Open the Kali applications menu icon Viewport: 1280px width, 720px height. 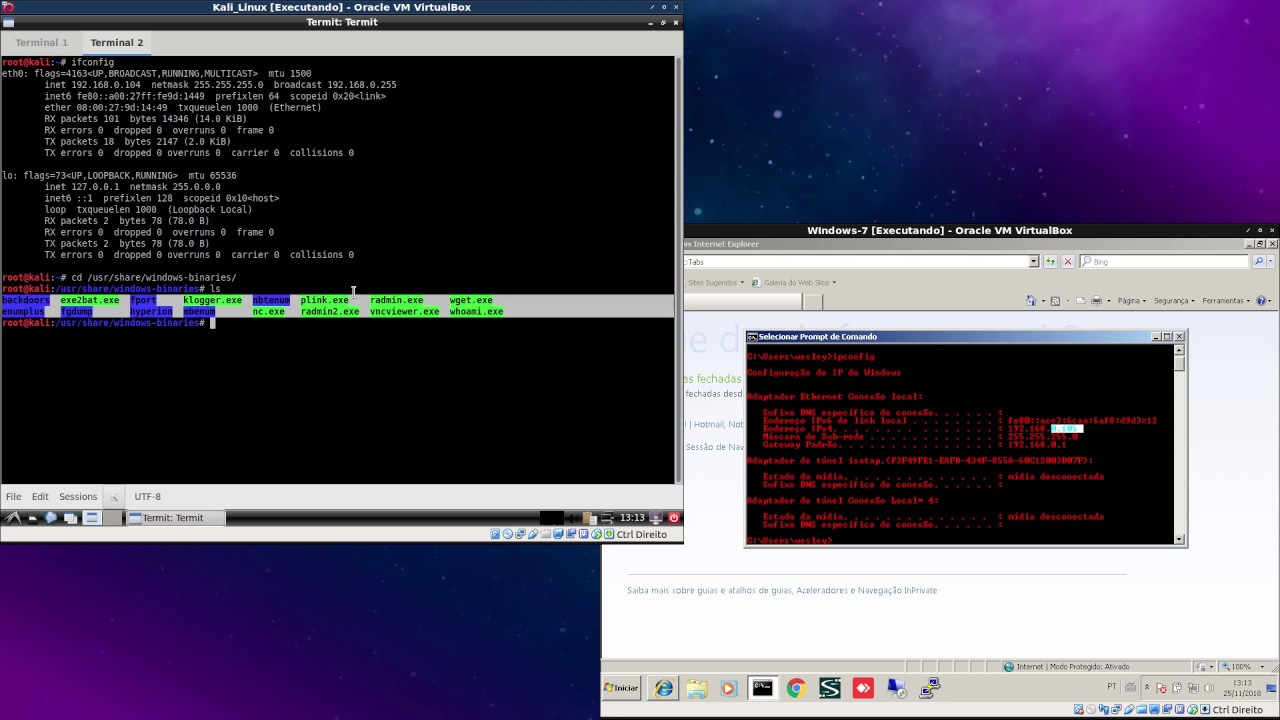[13, 518]
